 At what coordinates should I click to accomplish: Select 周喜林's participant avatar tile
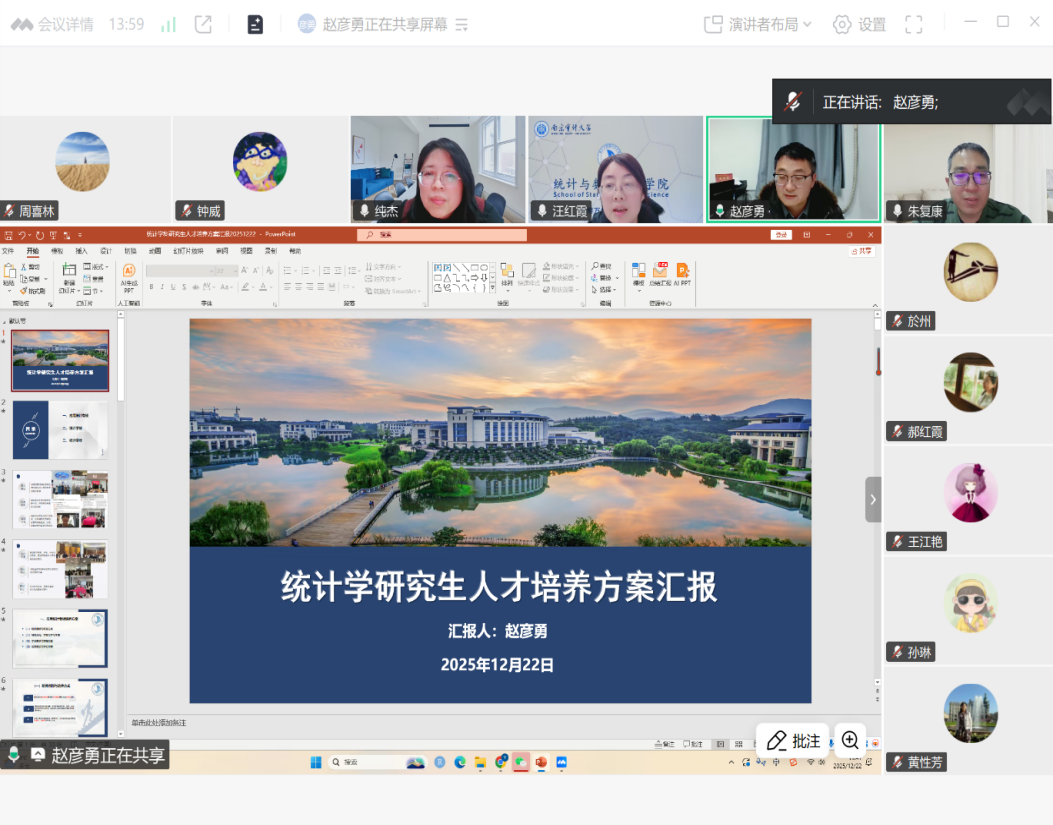tap(82, 161)
